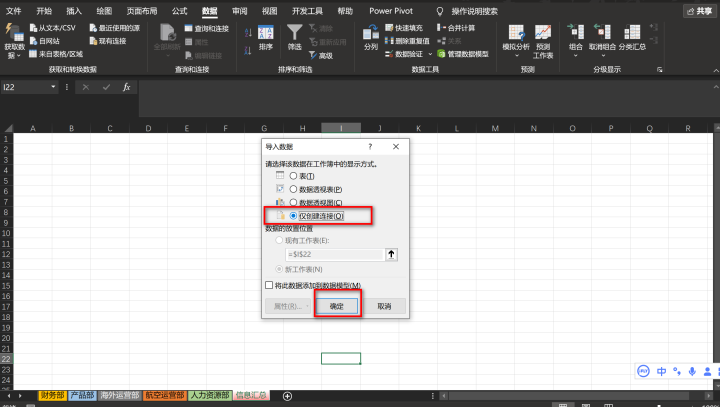Collapse the ribbon with the chevron

[716, 70]
